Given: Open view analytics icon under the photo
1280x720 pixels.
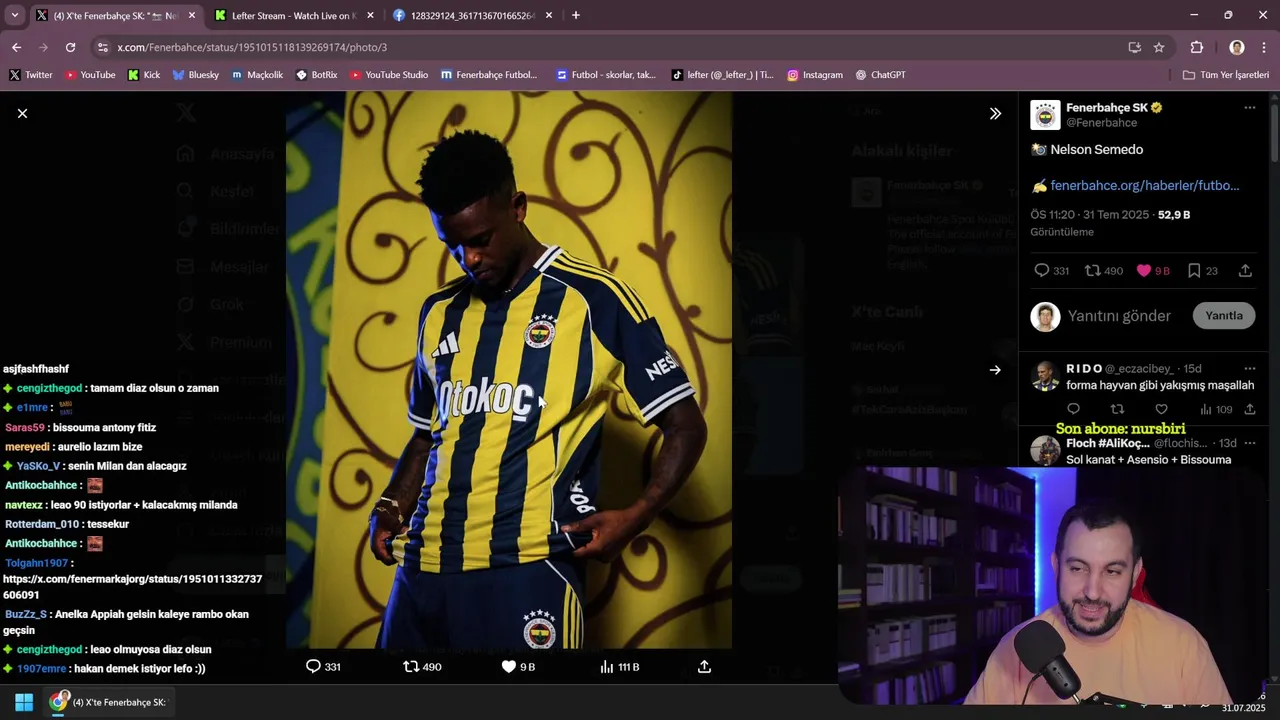Looking at the screenshot, I should pyautogui.click(x=606, y=667).
